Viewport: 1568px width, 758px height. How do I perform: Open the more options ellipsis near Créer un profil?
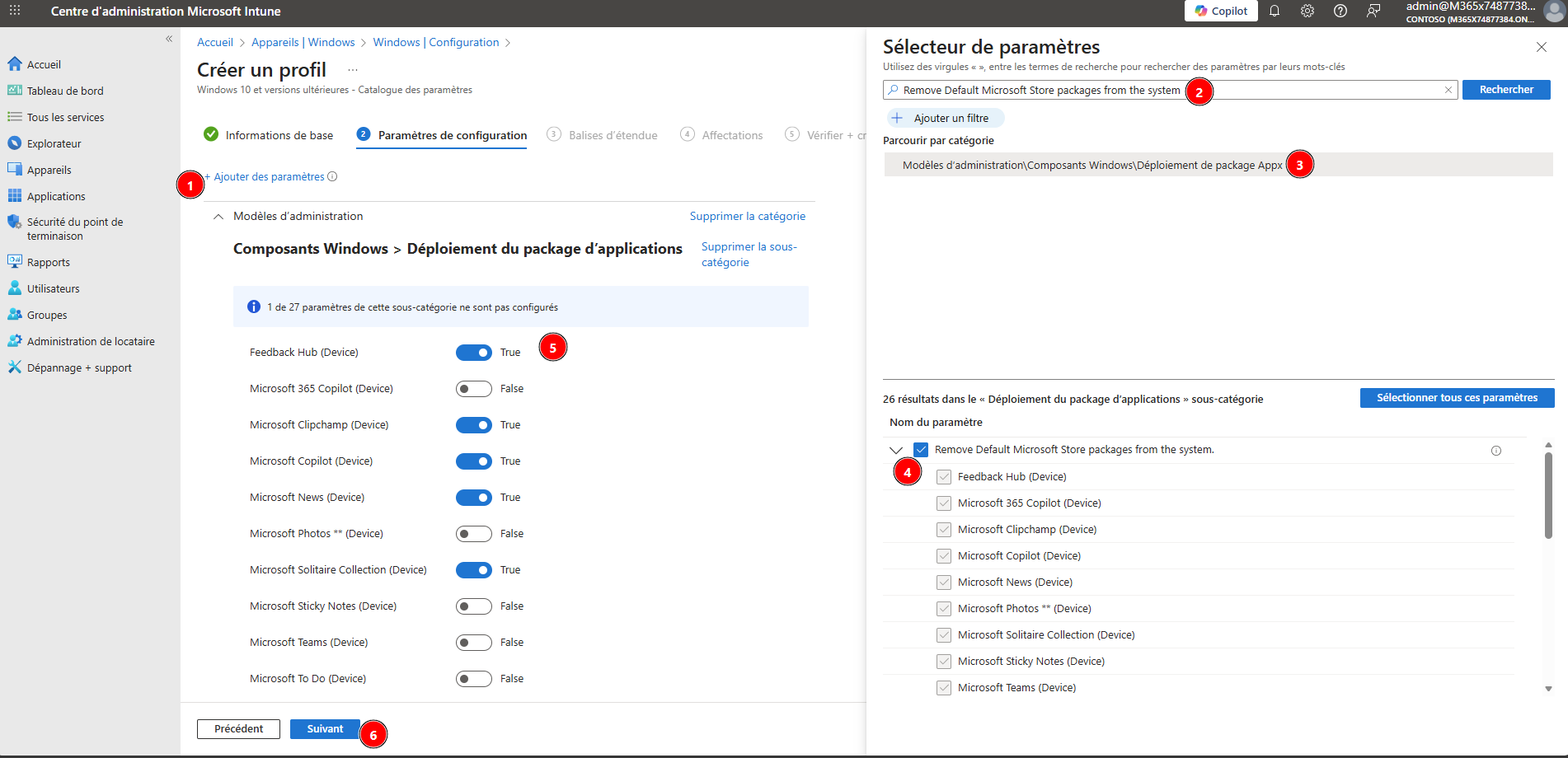coord(353,70)
